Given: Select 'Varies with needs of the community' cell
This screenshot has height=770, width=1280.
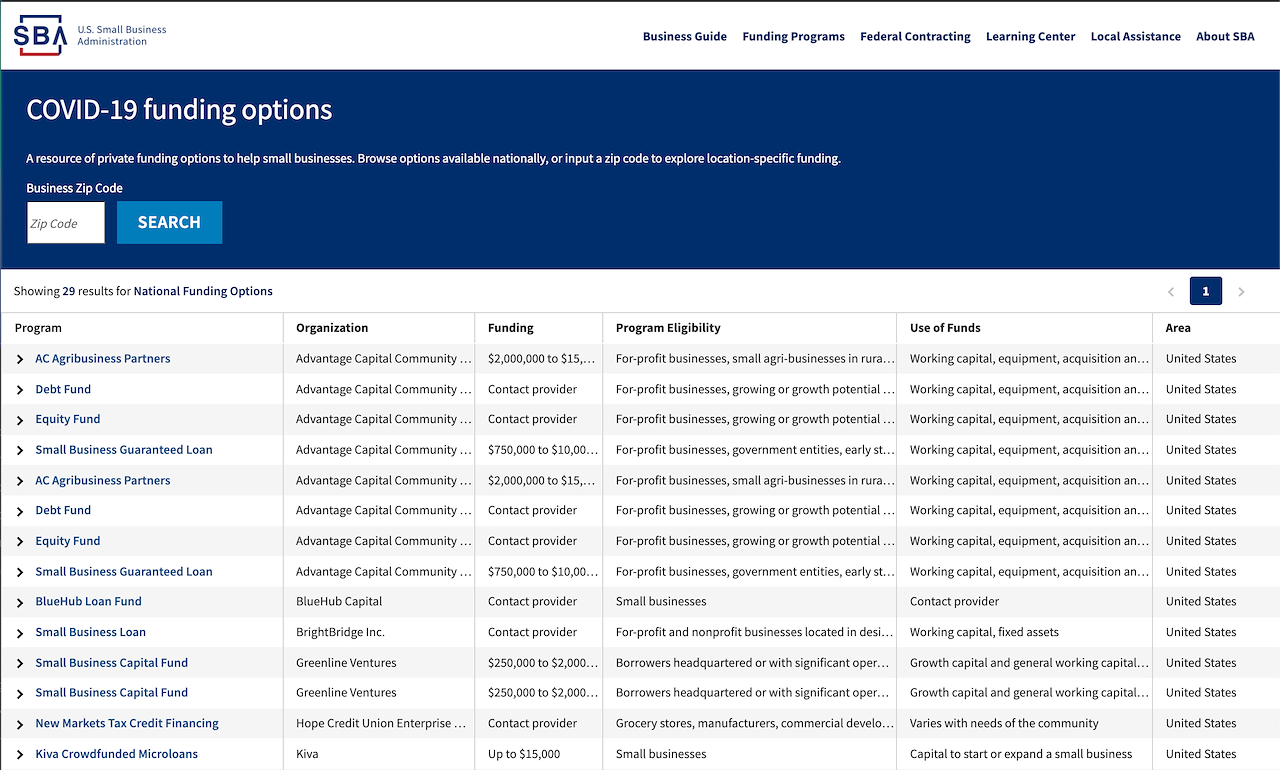Looking at the screenshot, I should (1004, 723).
